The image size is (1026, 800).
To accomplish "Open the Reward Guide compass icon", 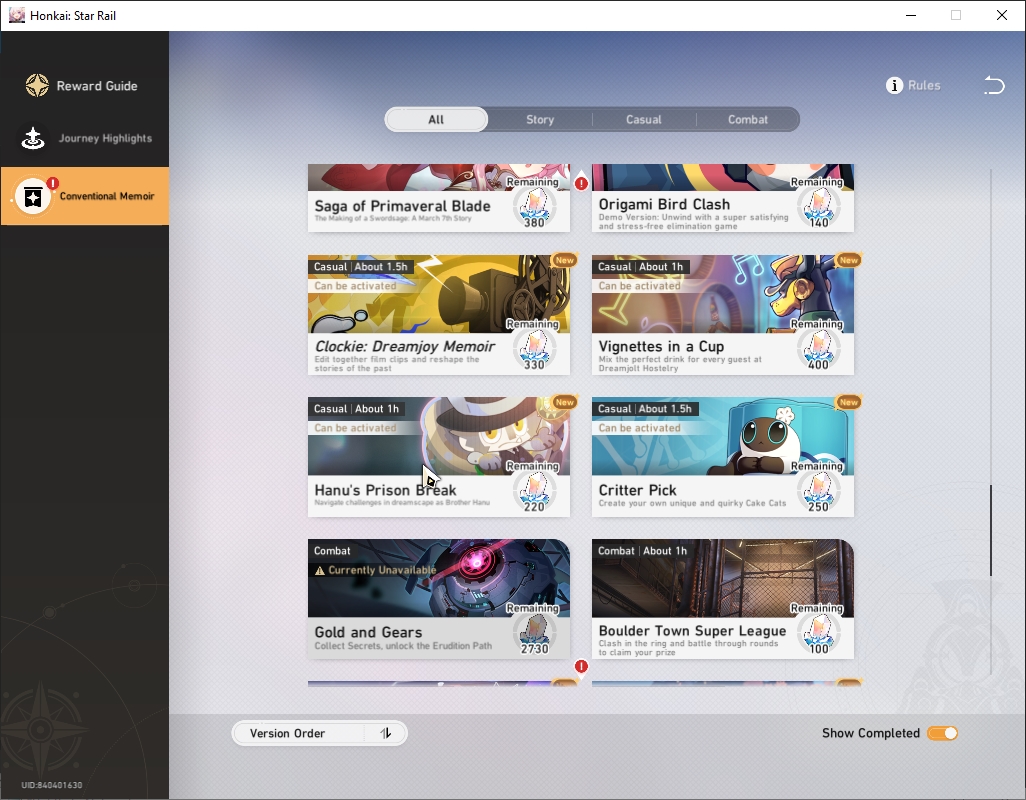I will 37,86.
